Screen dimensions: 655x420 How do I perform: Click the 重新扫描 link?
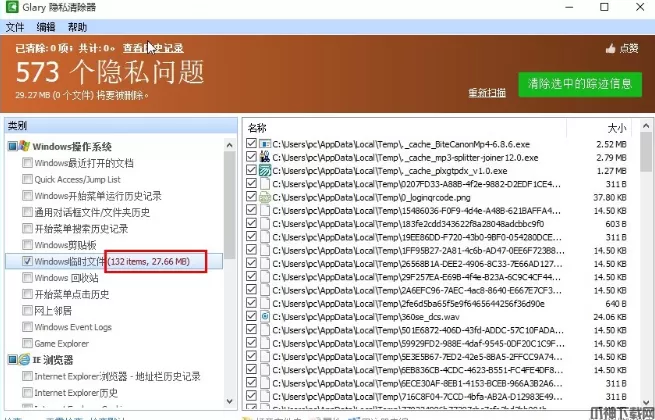click(487, 93)
